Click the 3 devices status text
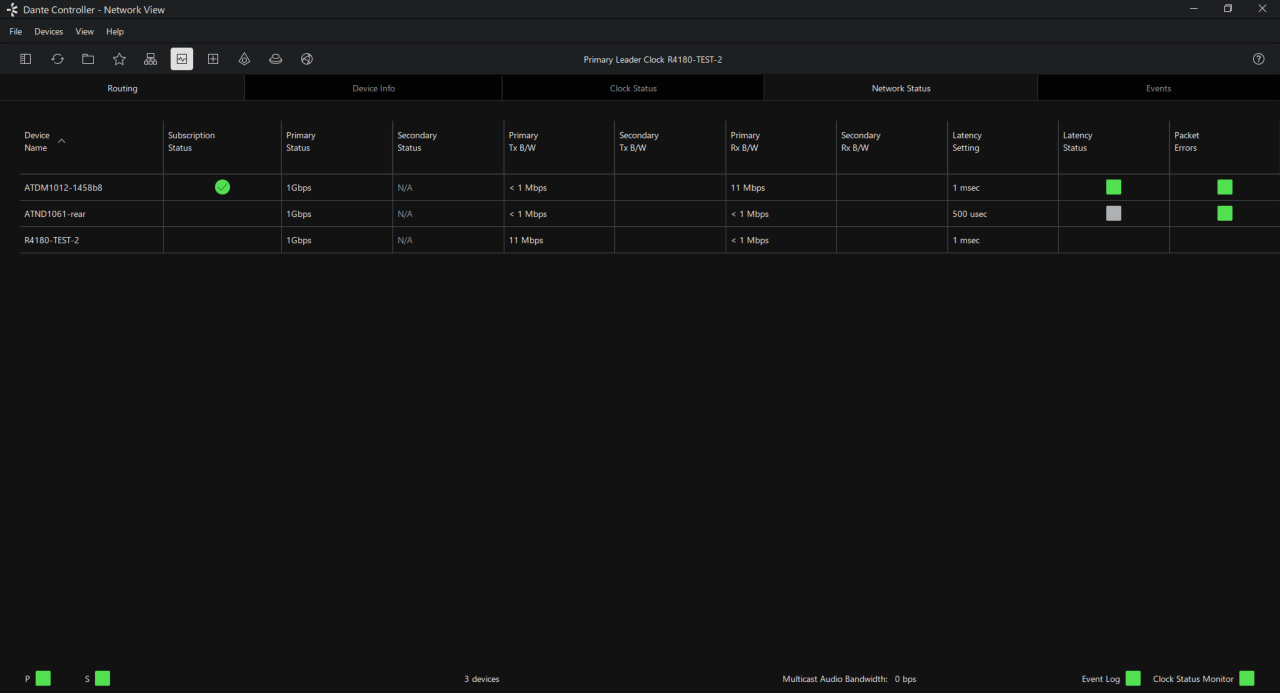The width and height of the screenshot is (1280, 693). coord(482,679)
